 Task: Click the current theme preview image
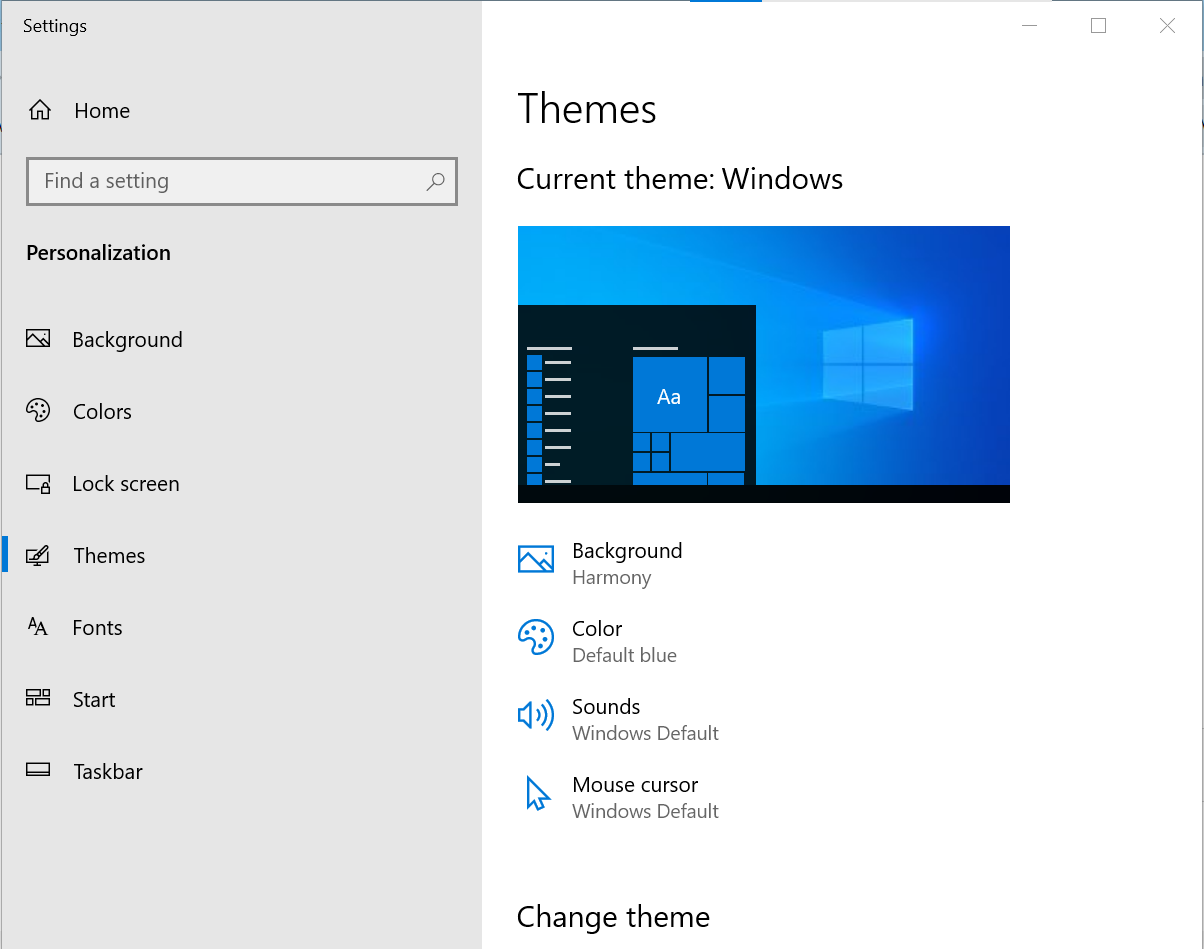tap(763, 364)
